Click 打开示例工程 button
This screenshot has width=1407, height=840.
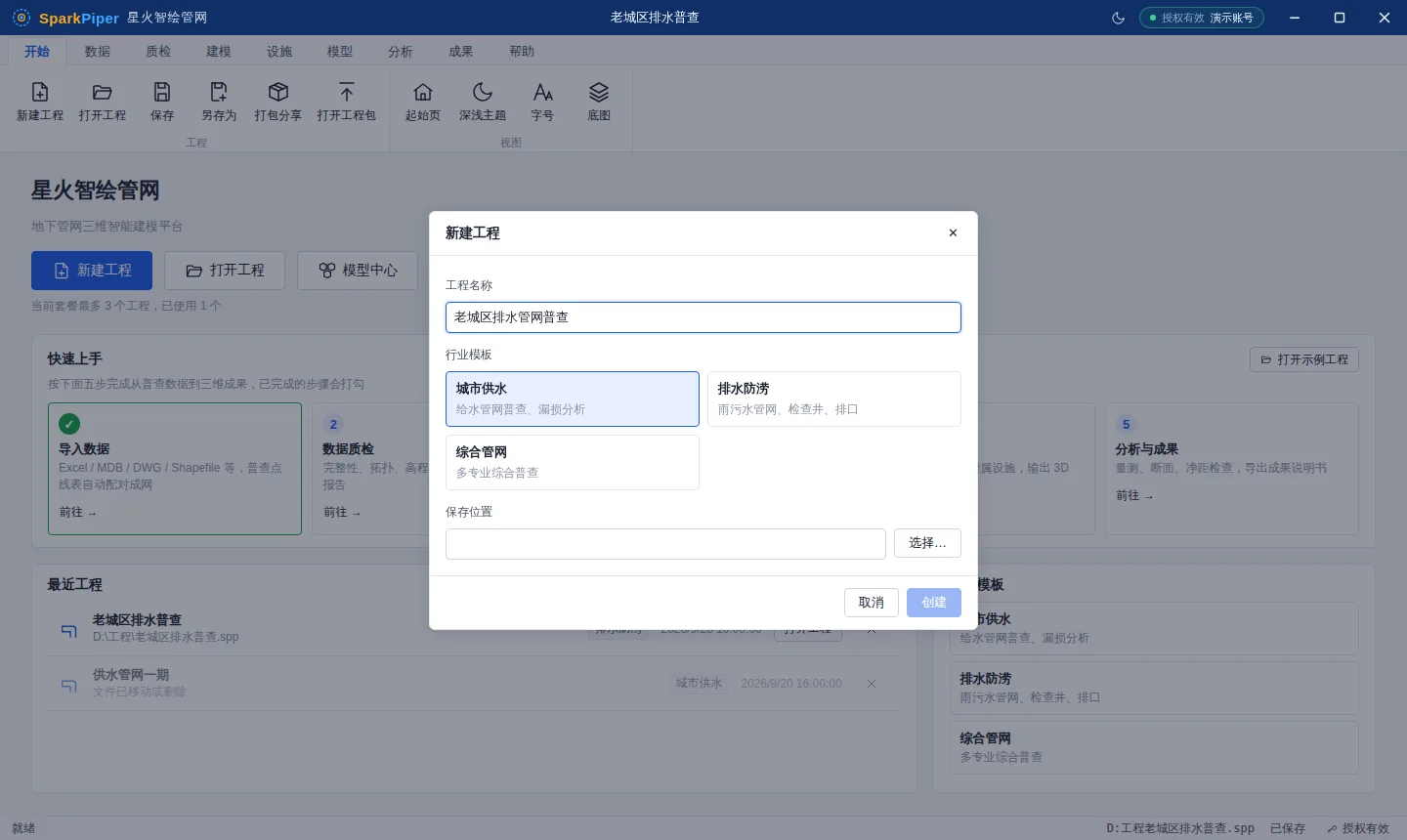click(1304, 359)
